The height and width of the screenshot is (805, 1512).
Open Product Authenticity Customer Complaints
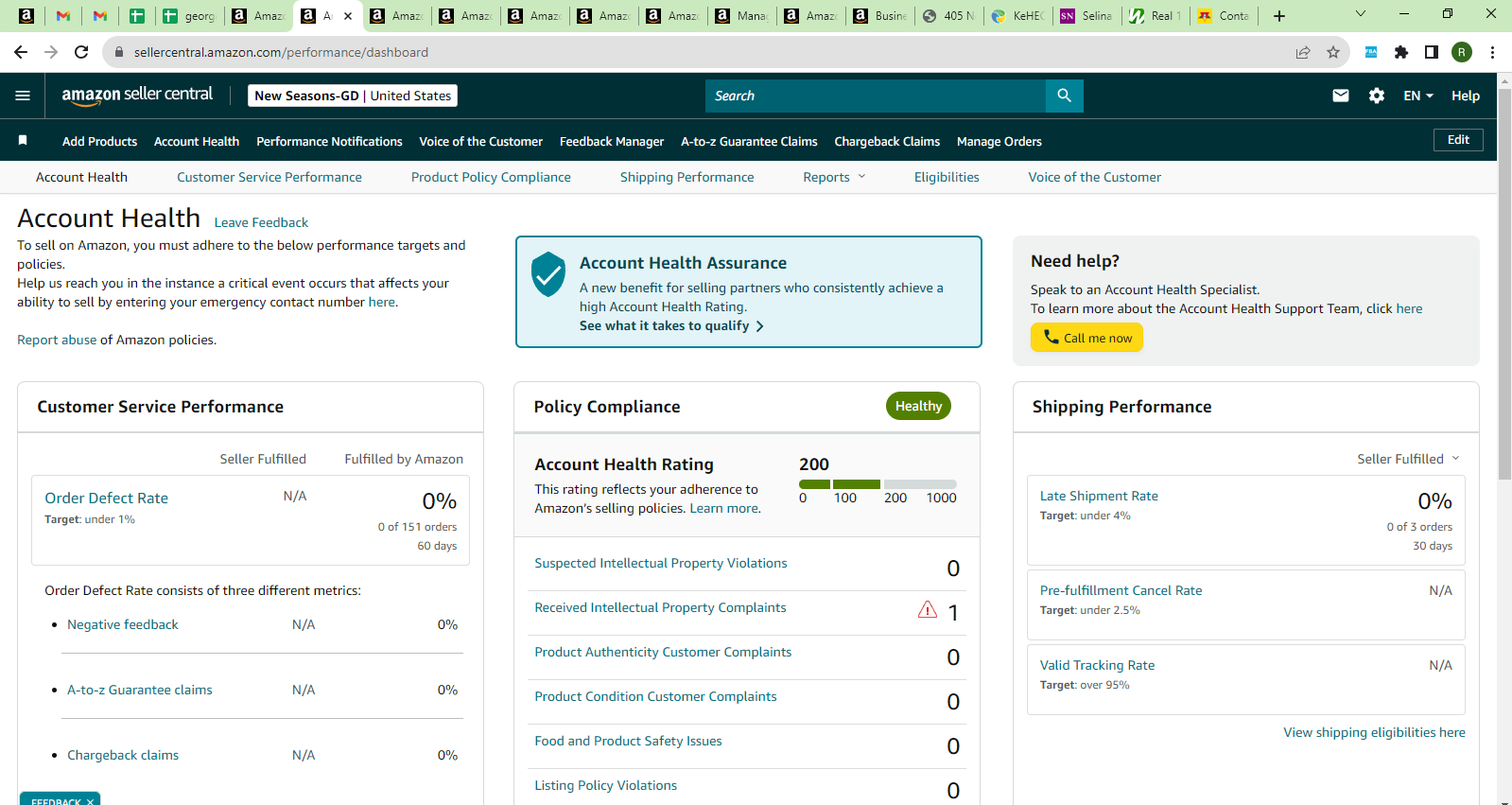[x=663, y=652]
